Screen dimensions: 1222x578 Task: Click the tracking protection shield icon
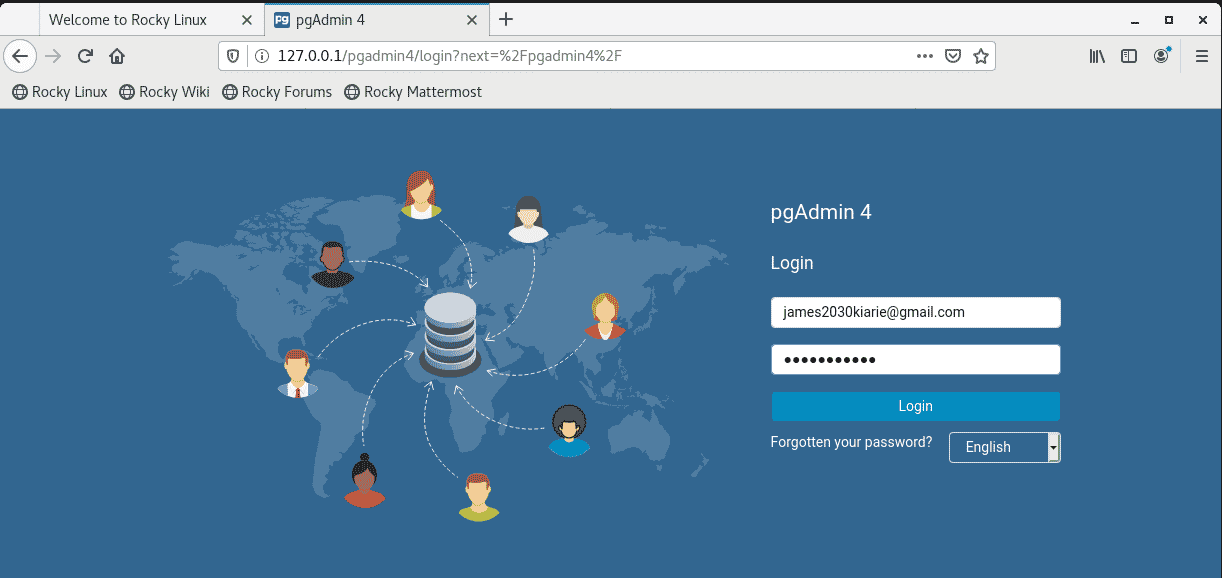[x=233, y=56]
